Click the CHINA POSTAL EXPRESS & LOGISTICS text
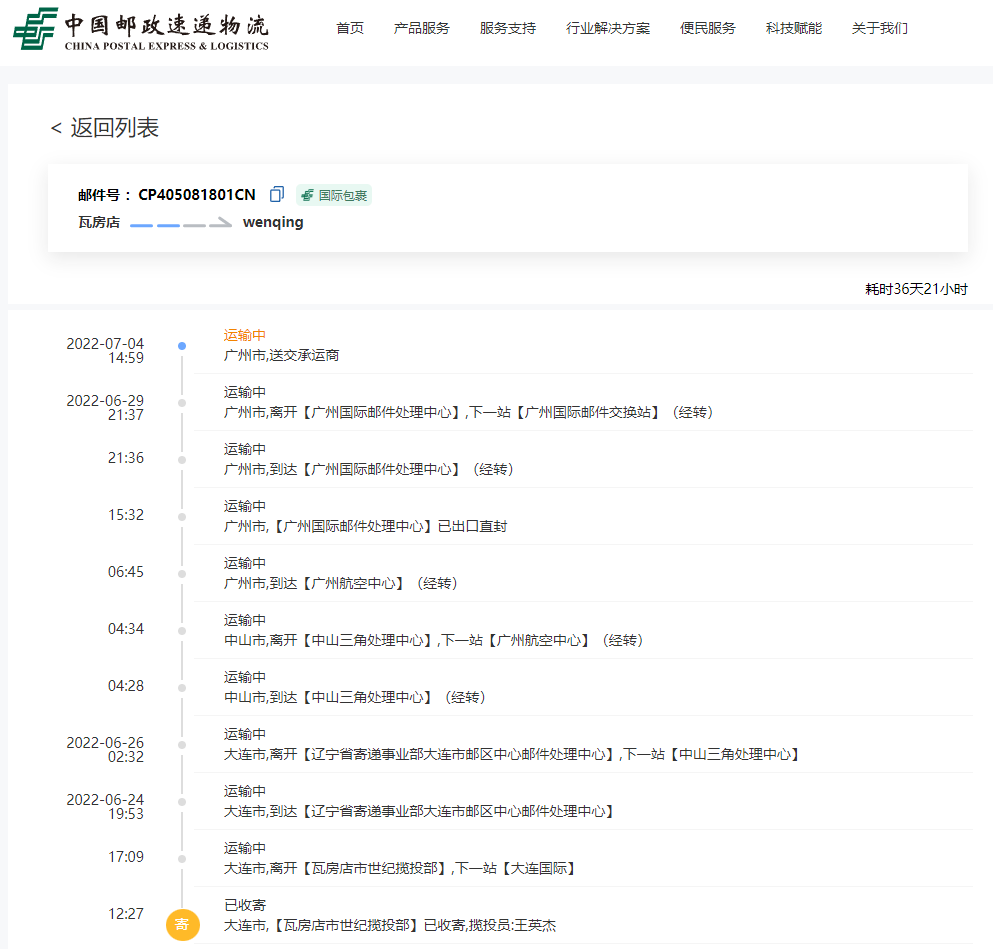This screenshot has width=993, height=949. (x=167, y=46)
